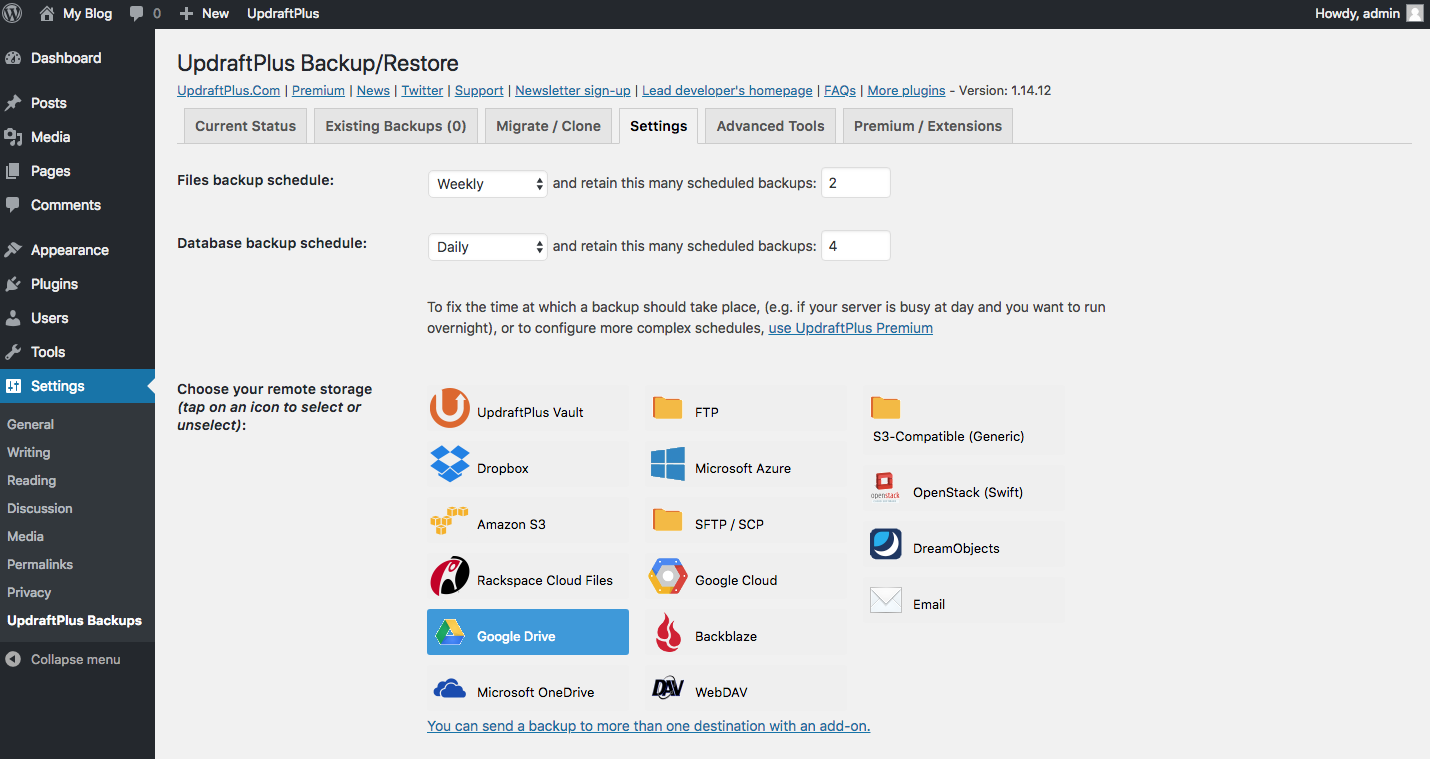Open the Privacy settings submenu
Viewport: 1430px width, 759px height.
(x=29, y=592)
